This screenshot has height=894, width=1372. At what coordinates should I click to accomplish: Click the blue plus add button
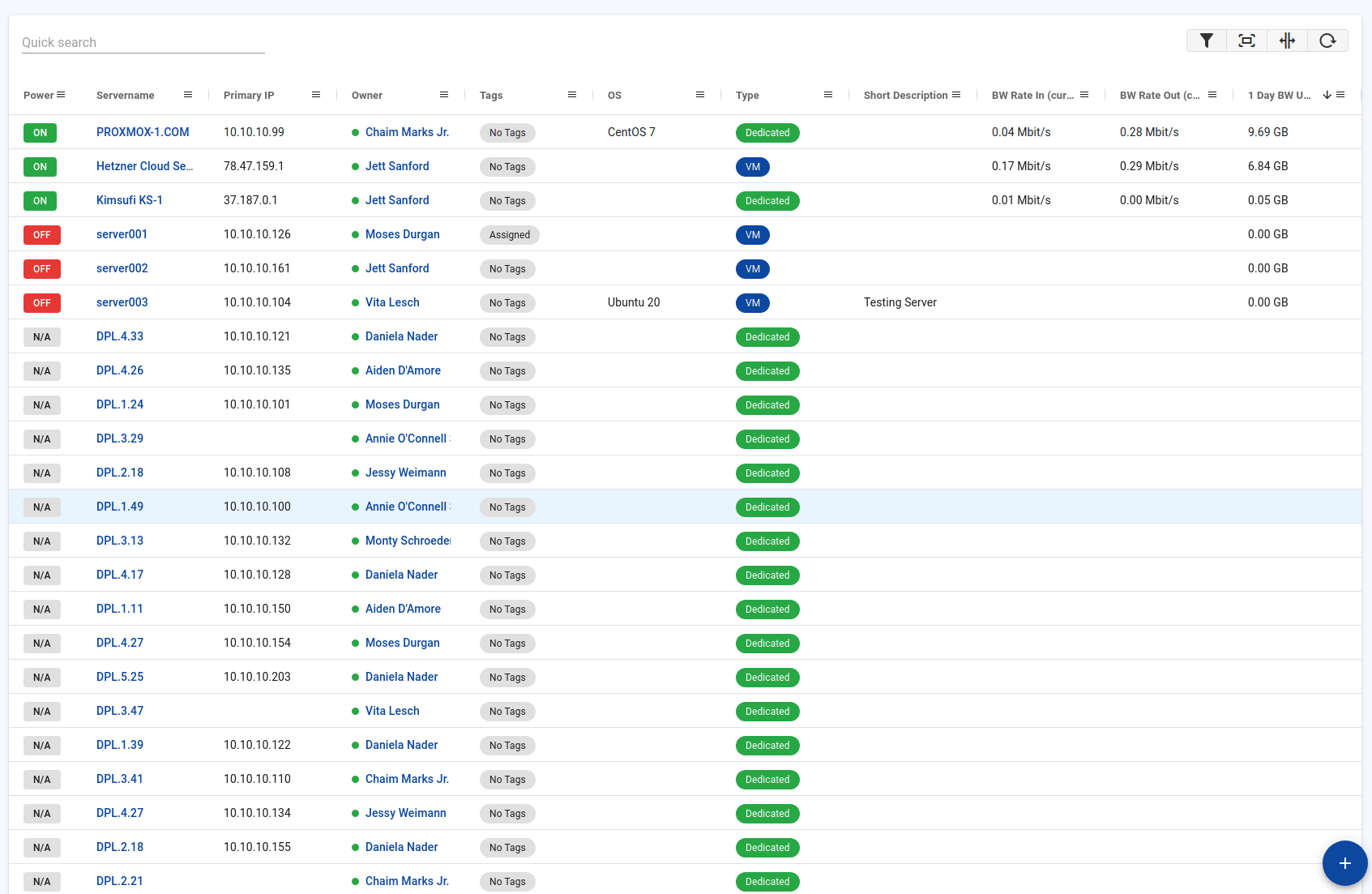[1344, 863]
